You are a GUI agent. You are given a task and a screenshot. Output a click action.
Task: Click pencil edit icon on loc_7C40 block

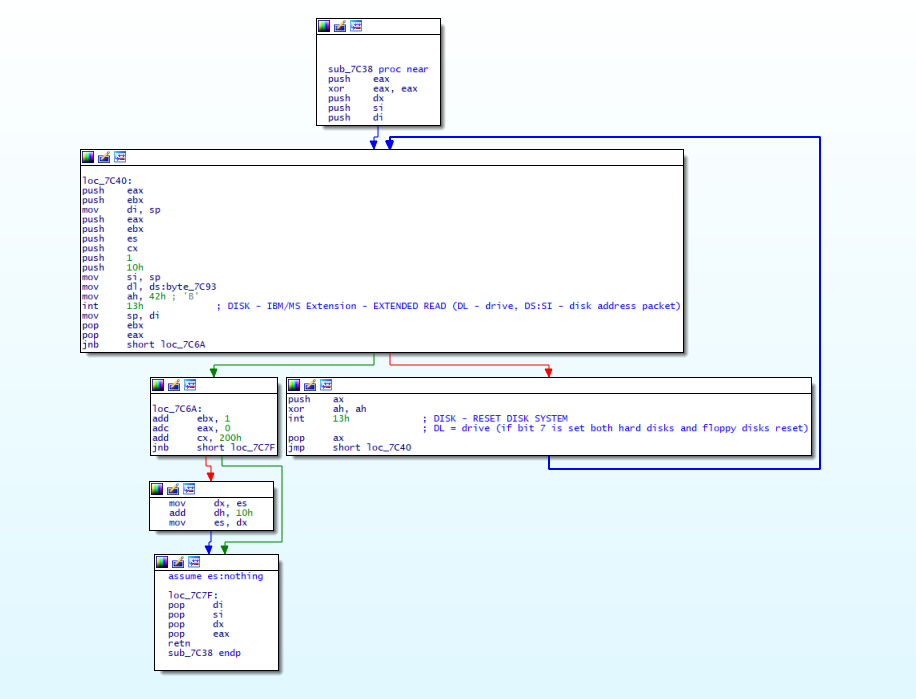tap(104, 157)
